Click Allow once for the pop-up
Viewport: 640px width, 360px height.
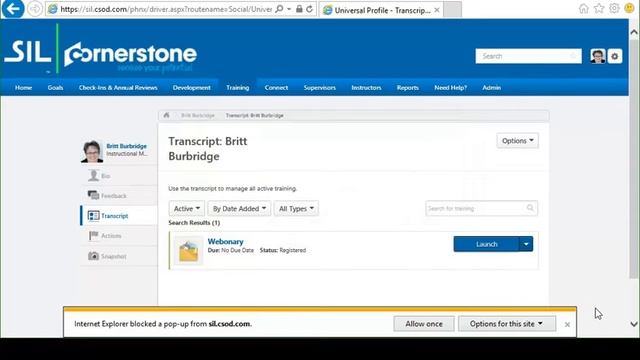pos(424,324)
